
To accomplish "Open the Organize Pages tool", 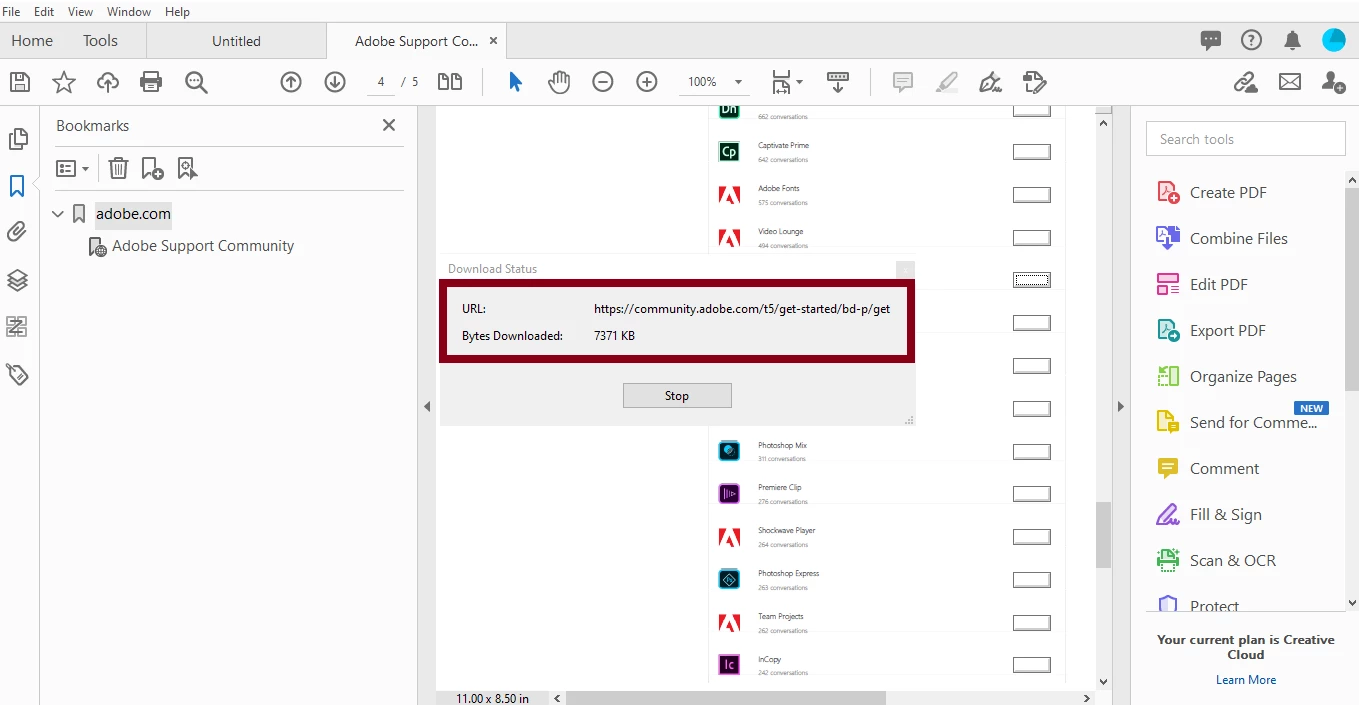I will pyautogui.click(x=1243, y=376).
